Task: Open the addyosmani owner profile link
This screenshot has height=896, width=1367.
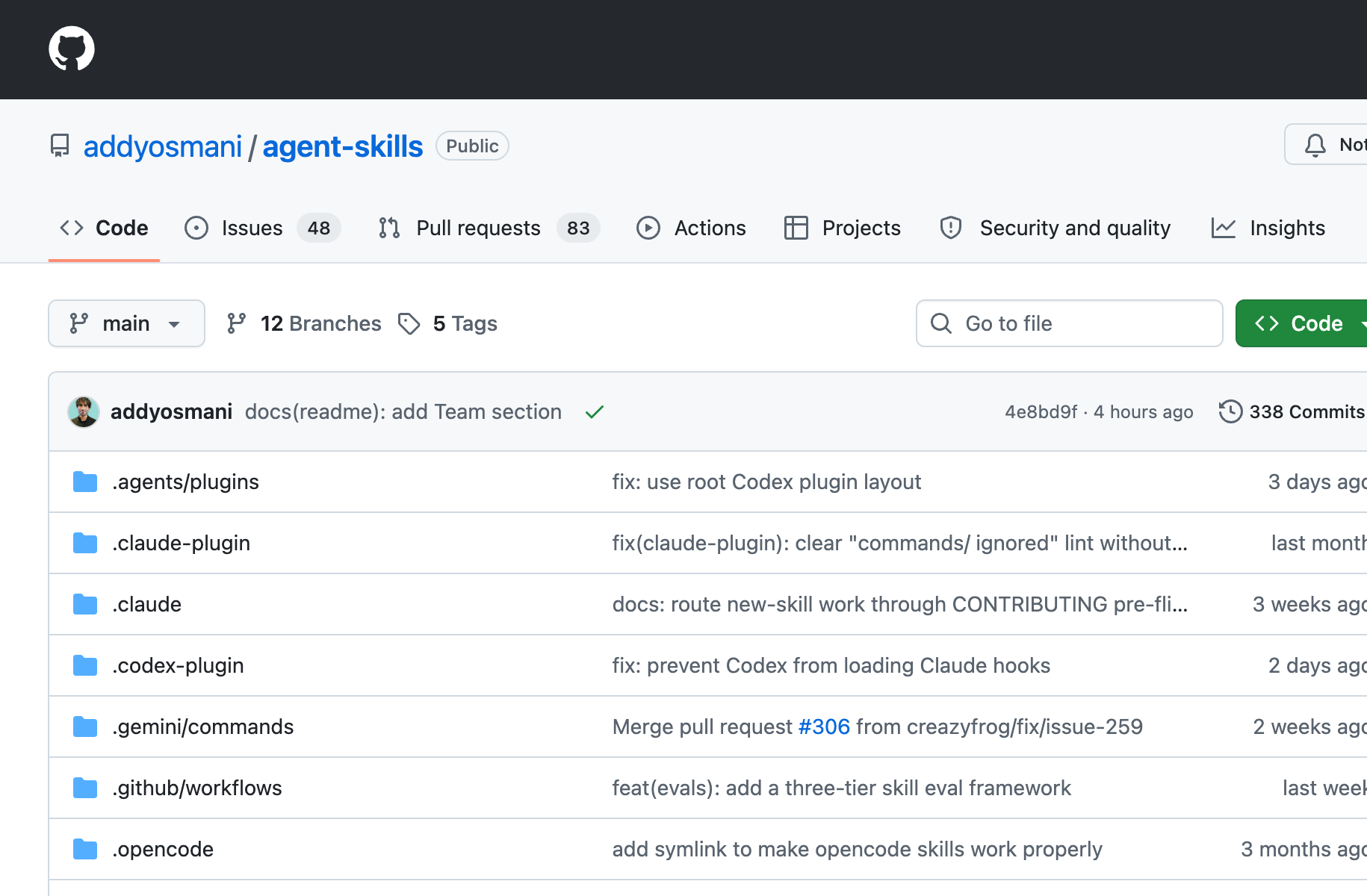Action: [163, 146]
